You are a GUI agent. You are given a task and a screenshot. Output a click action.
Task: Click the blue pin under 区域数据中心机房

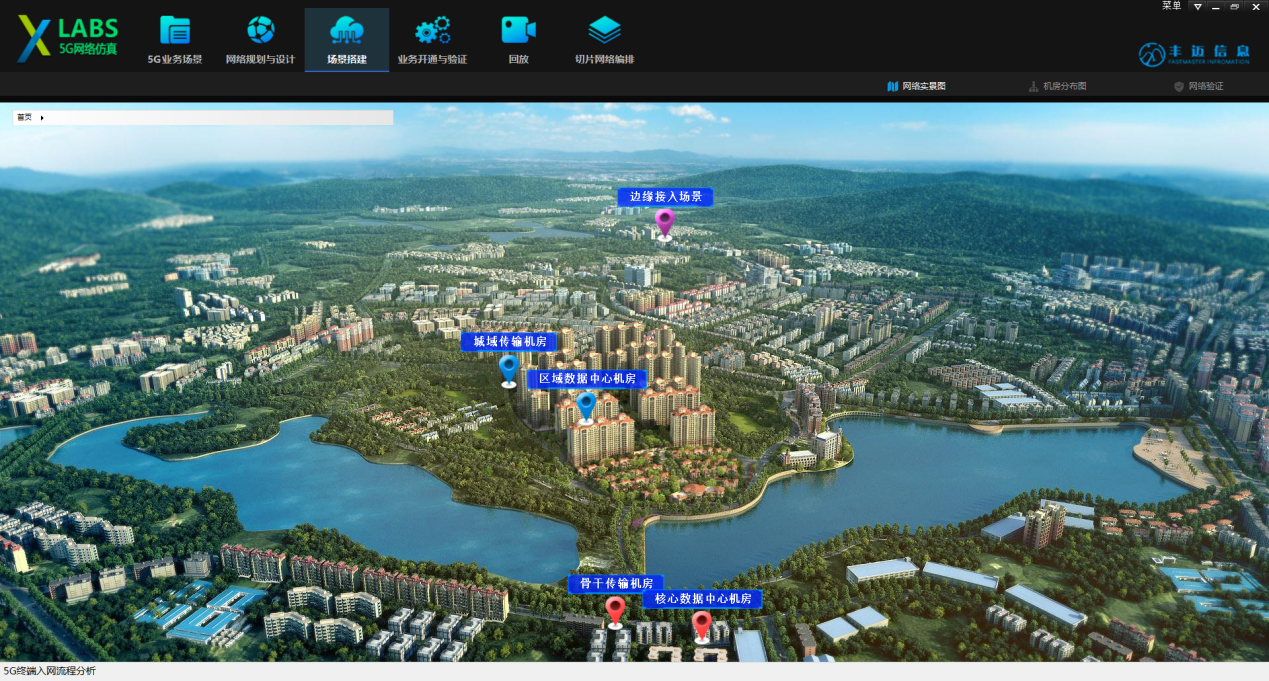[586, 406]
